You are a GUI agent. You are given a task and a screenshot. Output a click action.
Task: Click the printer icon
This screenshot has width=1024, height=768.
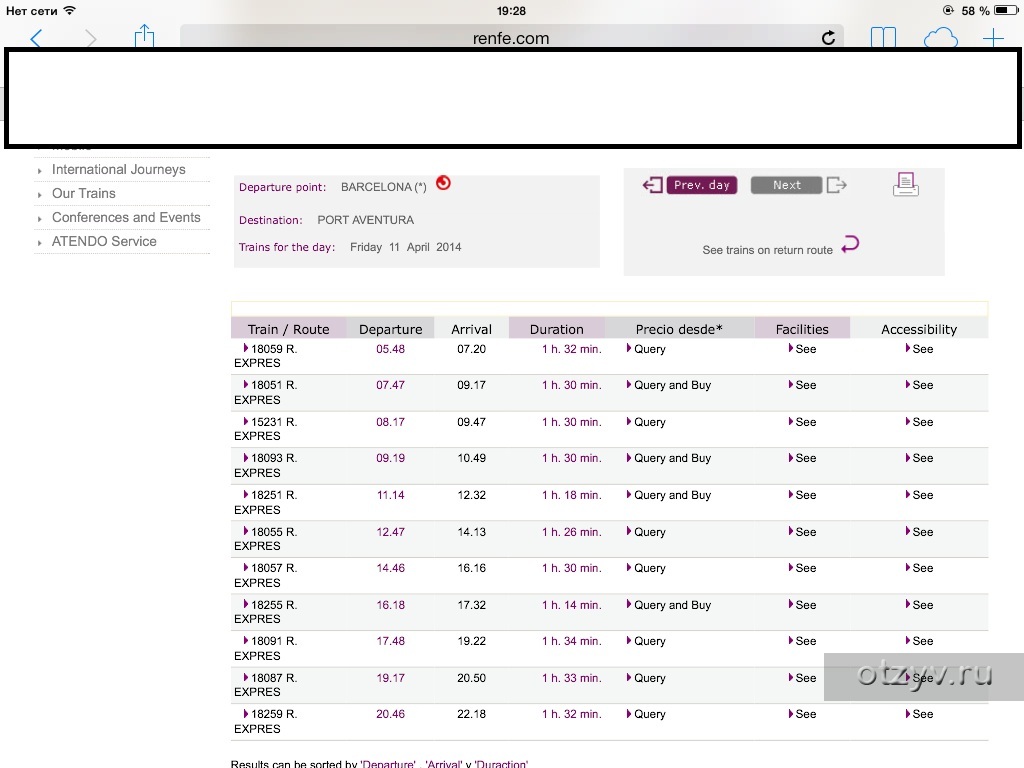click(x=906, y=184)
